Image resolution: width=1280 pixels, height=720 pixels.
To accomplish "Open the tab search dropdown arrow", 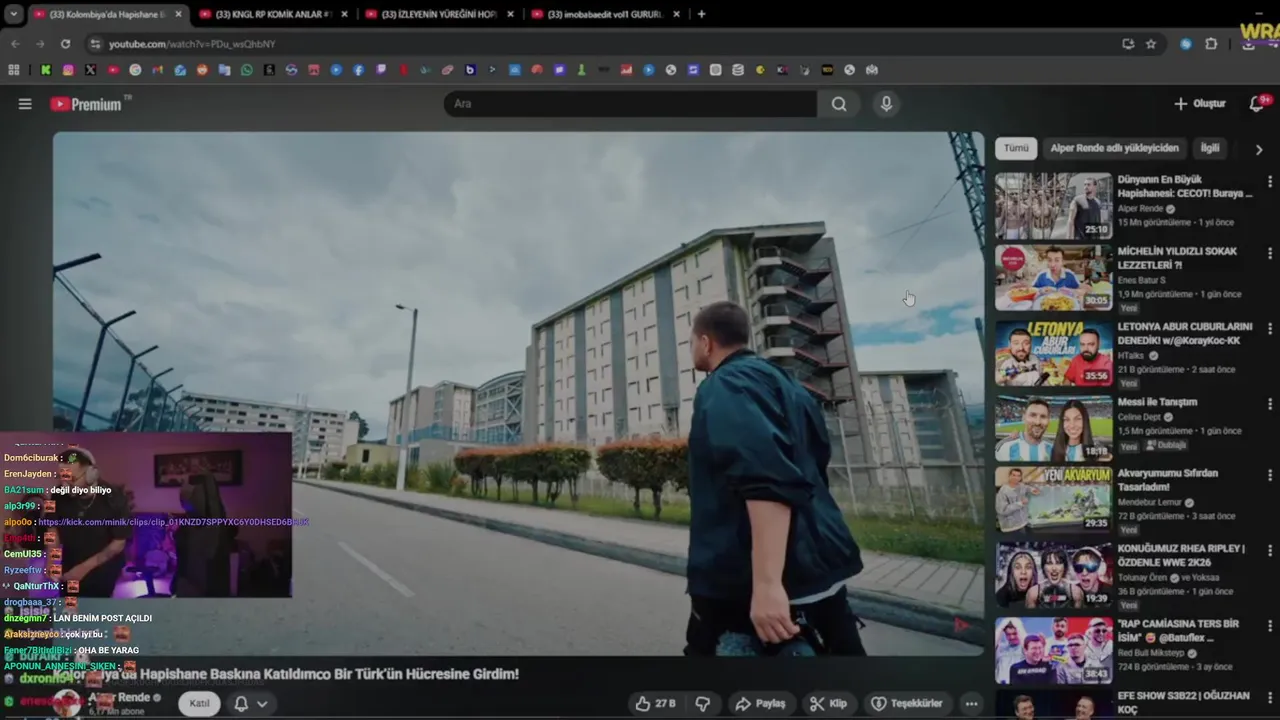I will click(x=14, y=14).
